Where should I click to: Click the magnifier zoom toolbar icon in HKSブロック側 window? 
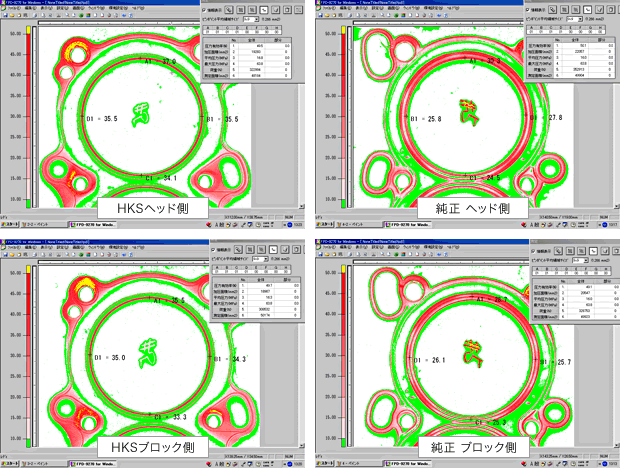click(x=68, y=255)
